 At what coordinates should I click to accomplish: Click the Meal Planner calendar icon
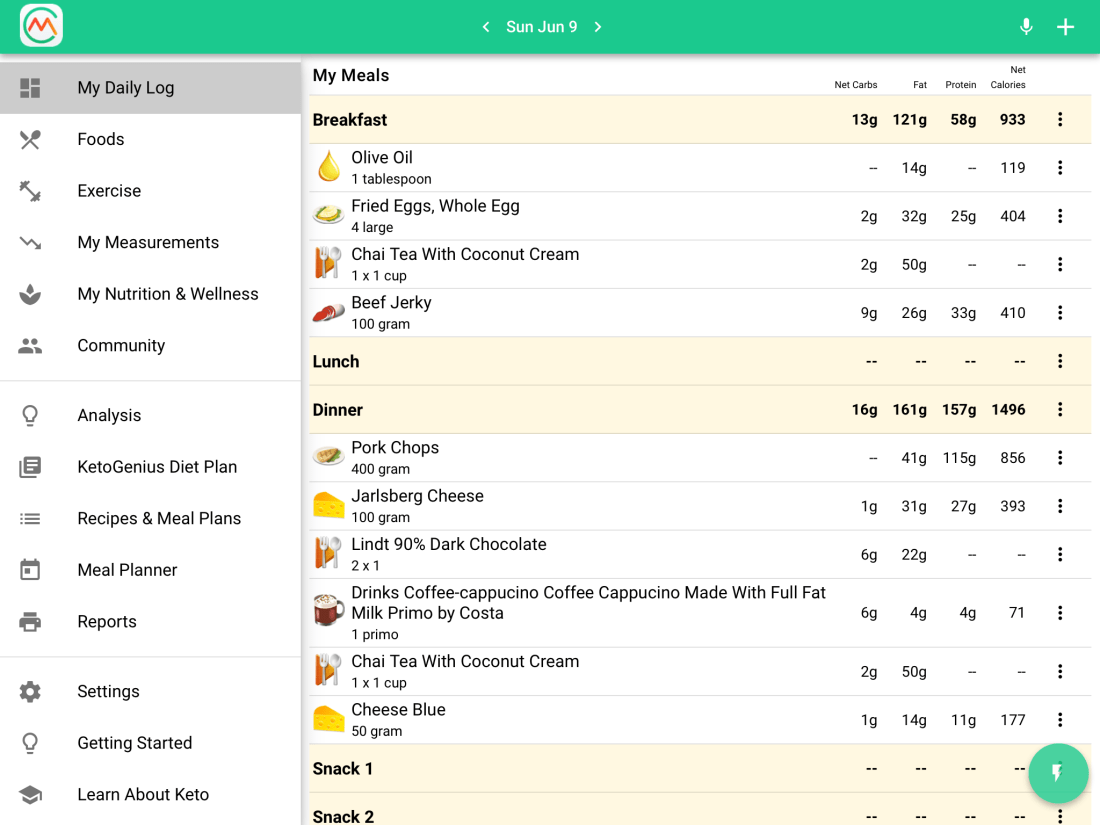30,570
